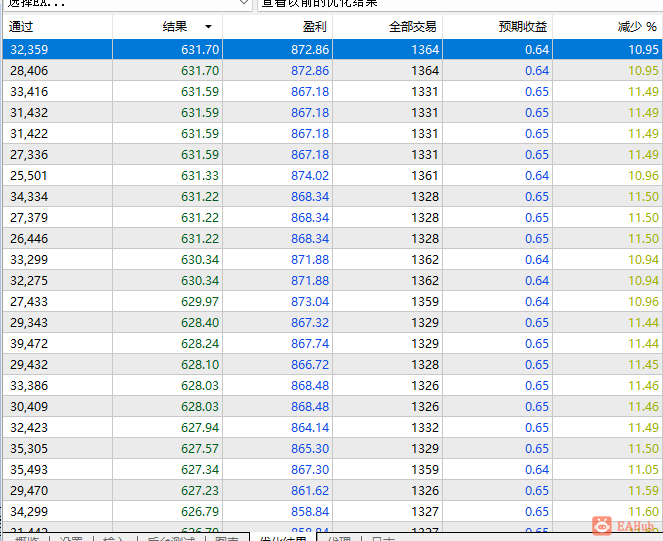
Task: Select pass 35,493 with profit 867.30
Action: (x=332, y=469)
